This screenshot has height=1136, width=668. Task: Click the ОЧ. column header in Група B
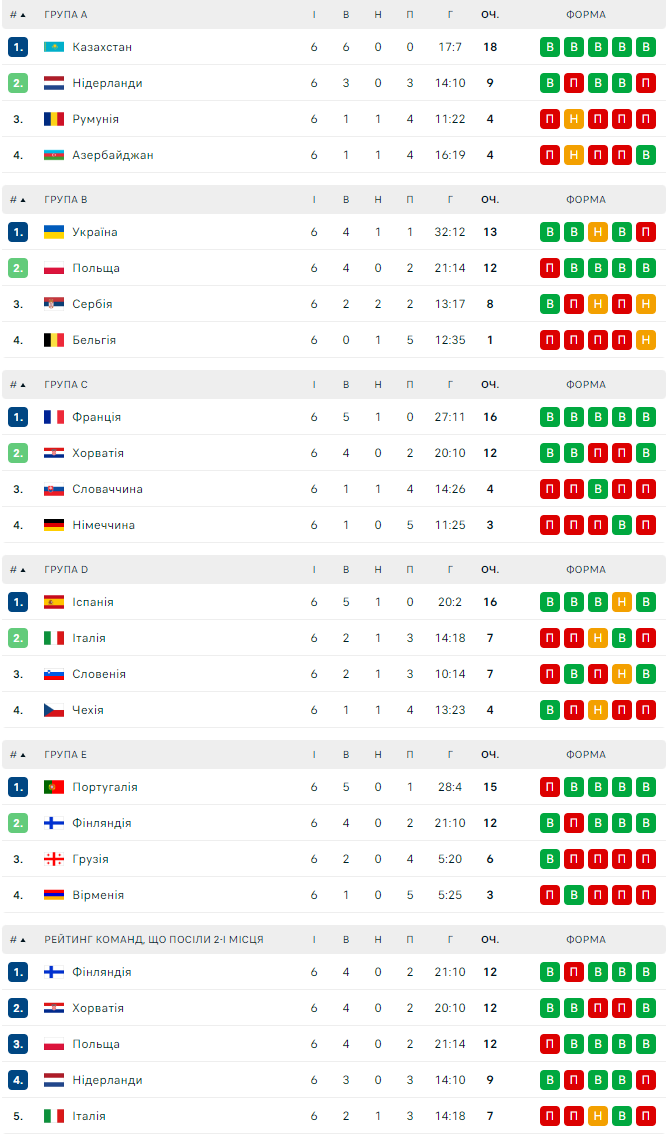[490, 200]
